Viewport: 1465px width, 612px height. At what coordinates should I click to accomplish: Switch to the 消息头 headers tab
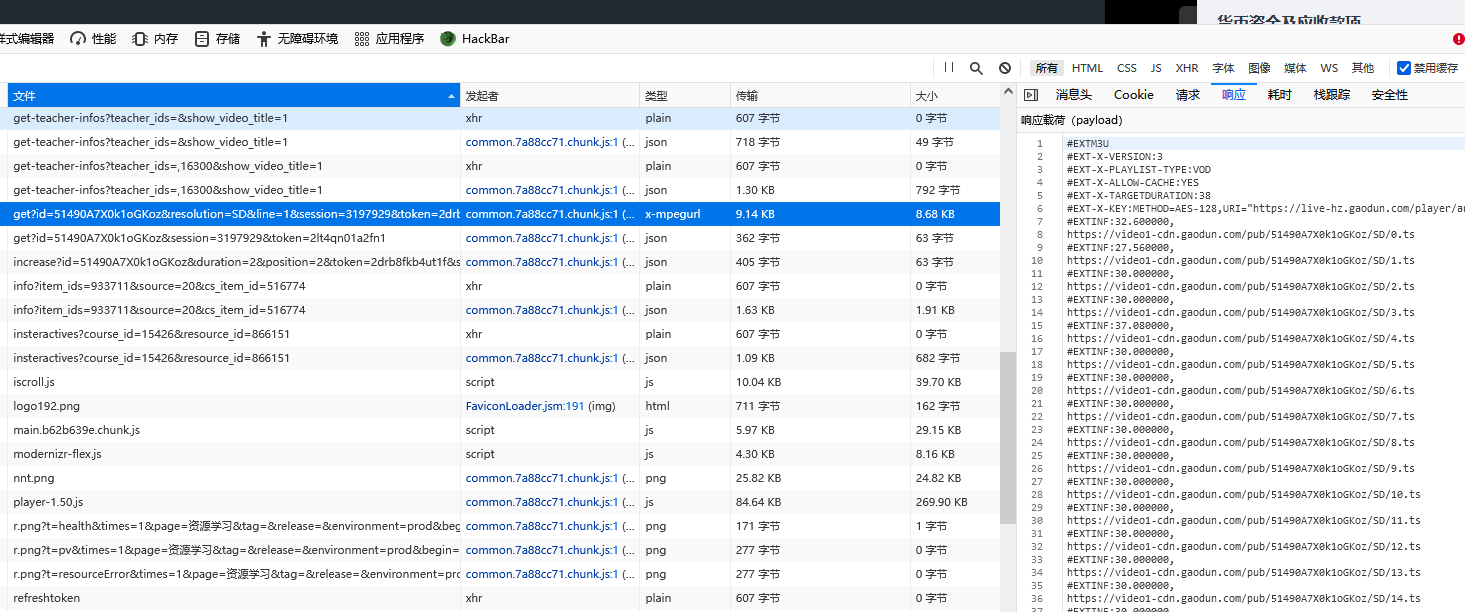1073,95
